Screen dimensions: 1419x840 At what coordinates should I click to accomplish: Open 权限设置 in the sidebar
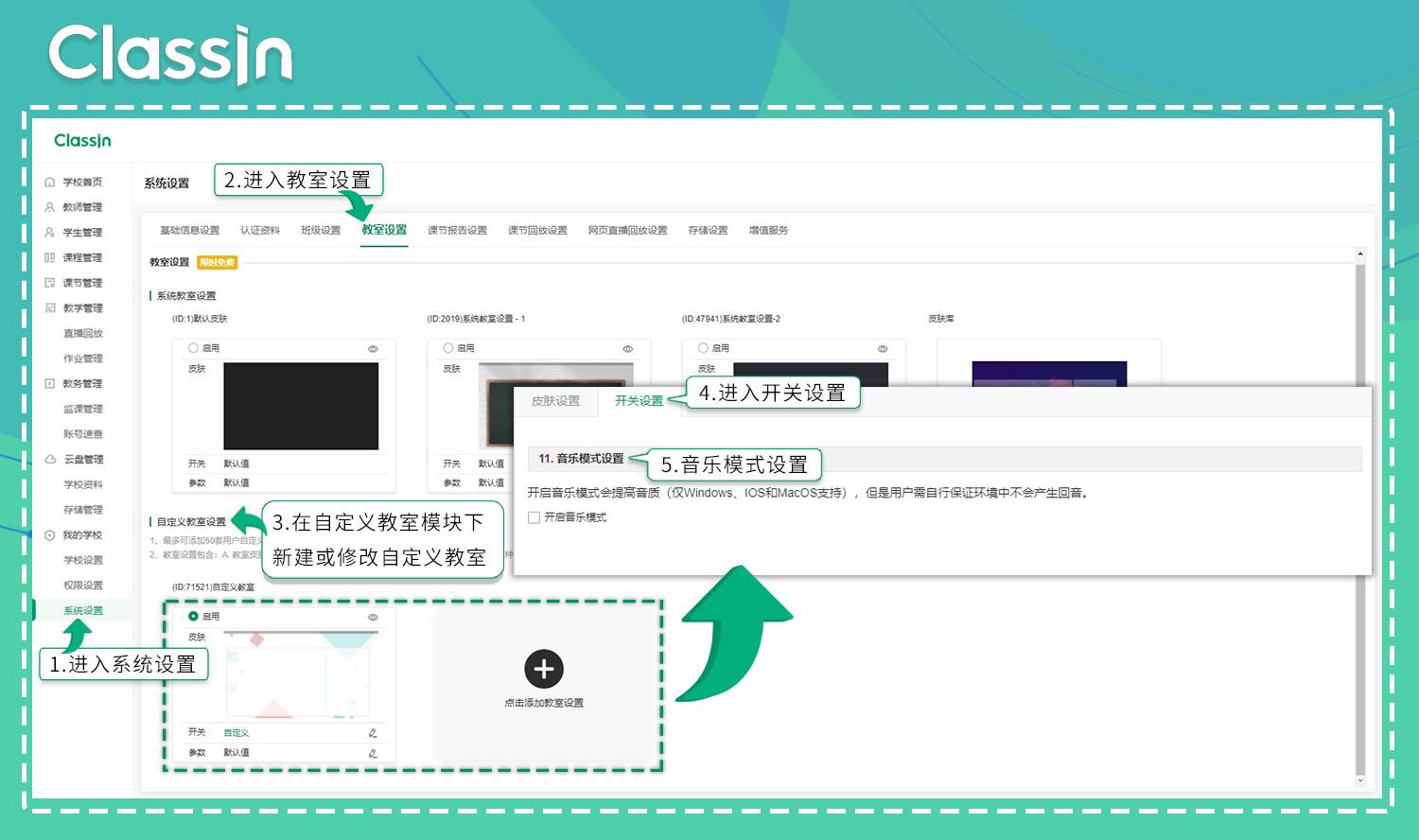83,586
